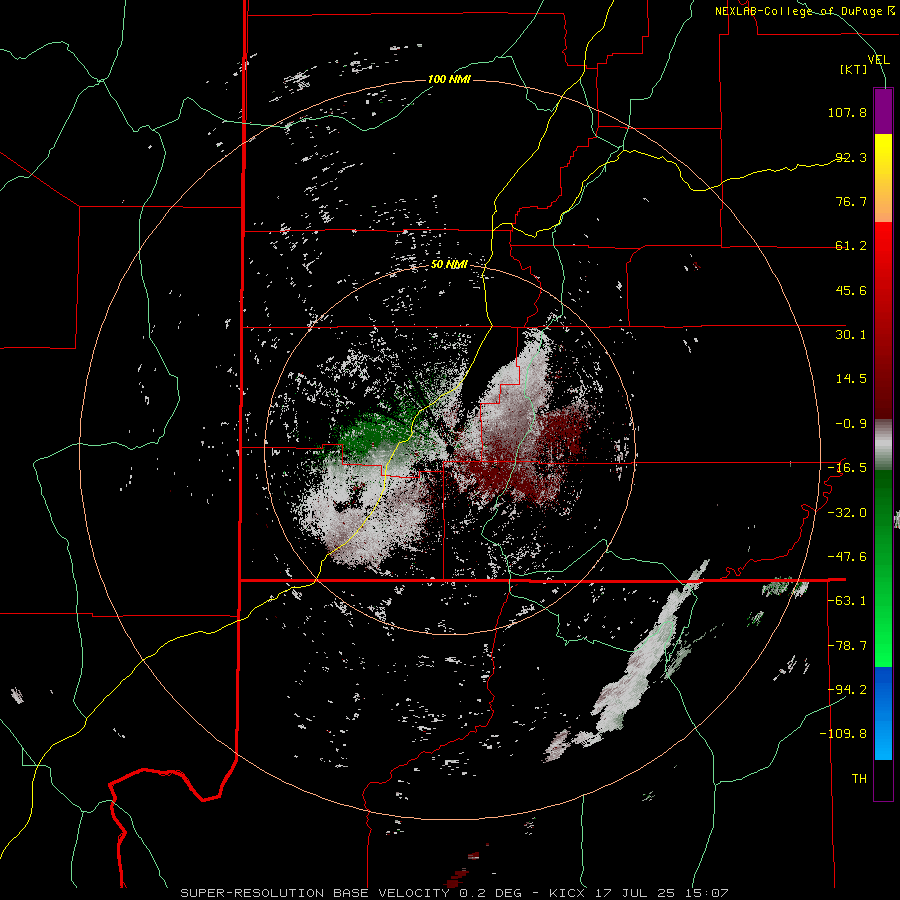Click the -109.8 velocity scale value
This screenshot has height=900, width=900.
(843, 734)
